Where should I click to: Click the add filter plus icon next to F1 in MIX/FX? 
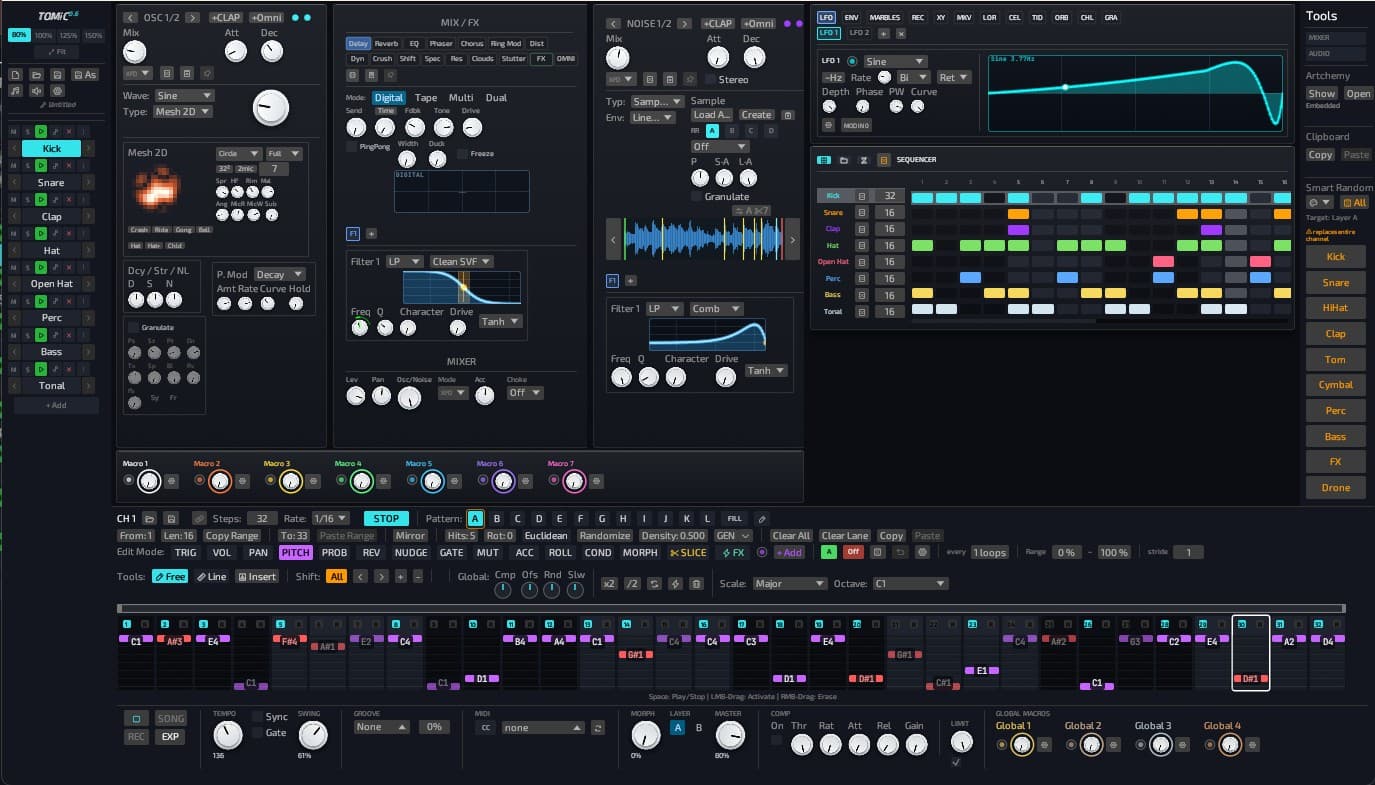[371, 233]
